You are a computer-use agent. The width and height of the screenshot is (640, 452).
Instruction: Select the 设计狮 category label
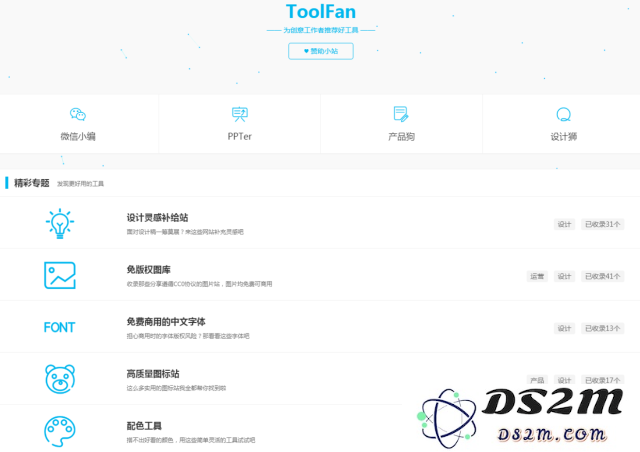pyautogui.click(x=564, y=136)
